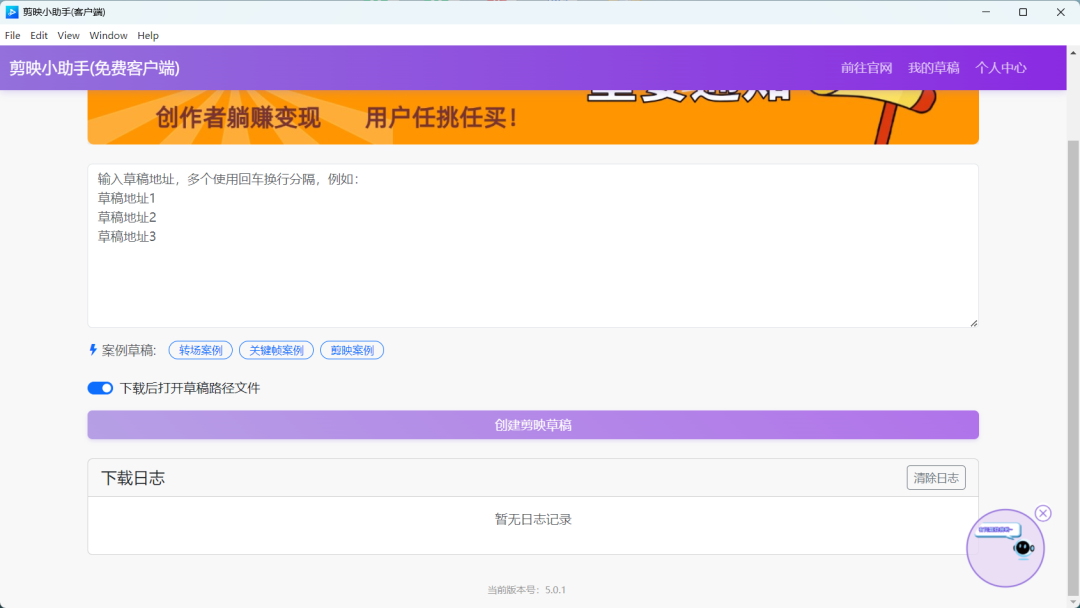The width and height of the screenshot is (1080, 608).
Task: Click the textarea resize handle corner
Action: pyautogui.click(x=973, y=323)
